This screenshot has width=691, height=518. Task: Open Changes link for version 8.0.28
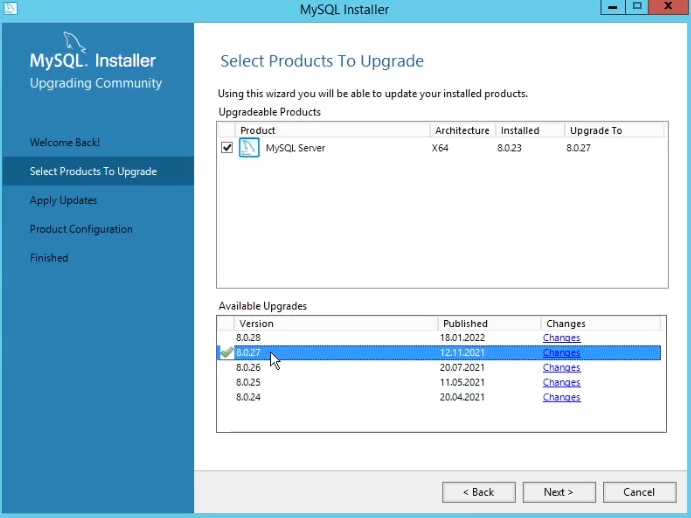tap(561, 338)
